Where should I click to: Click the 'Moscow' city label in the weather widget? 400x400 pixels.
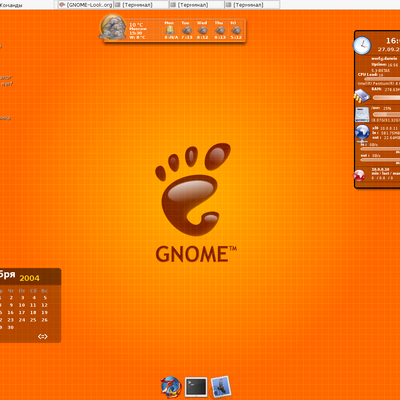click(138, 29)
